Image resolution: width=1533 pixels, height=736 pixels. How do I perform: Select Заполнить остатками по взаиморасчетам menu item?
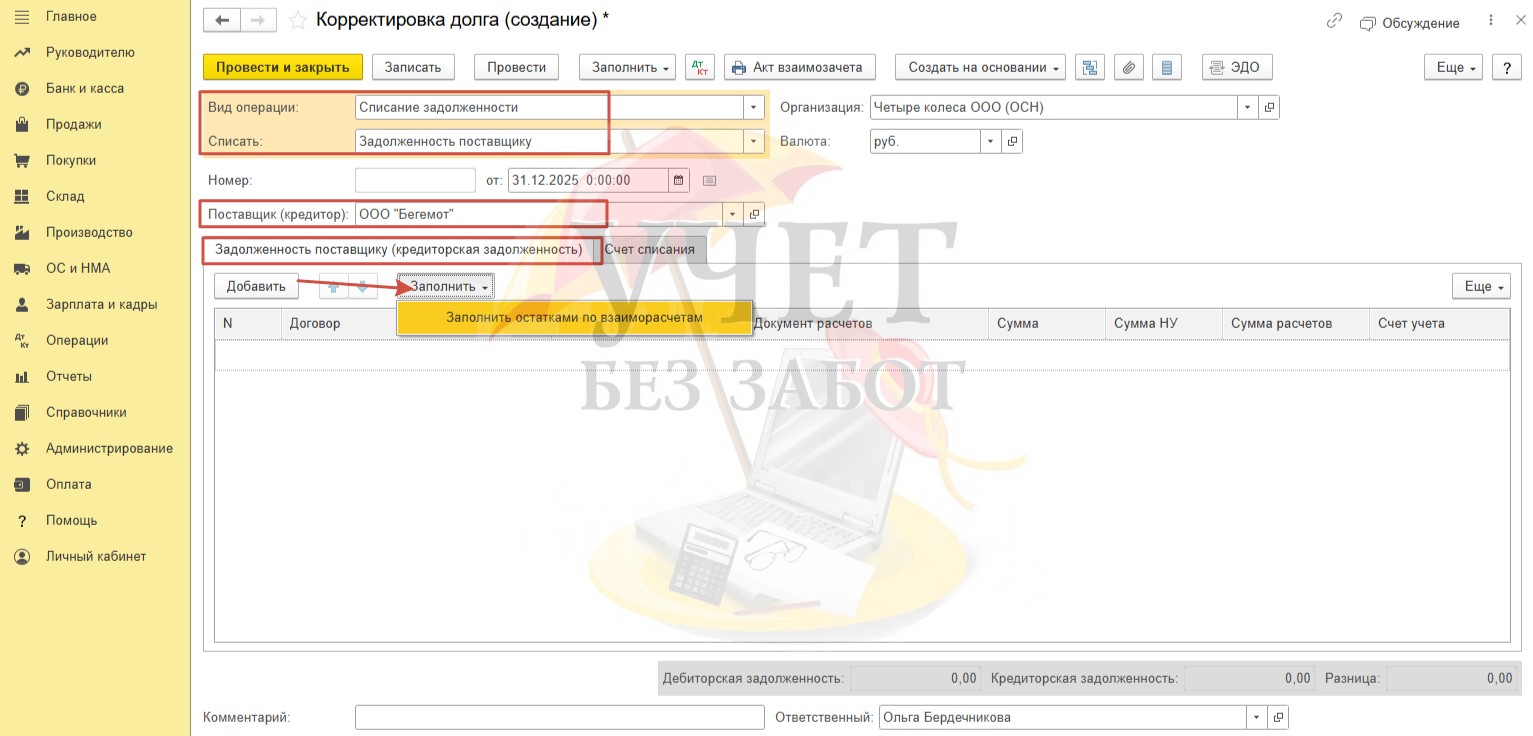[x=574, y=318]
